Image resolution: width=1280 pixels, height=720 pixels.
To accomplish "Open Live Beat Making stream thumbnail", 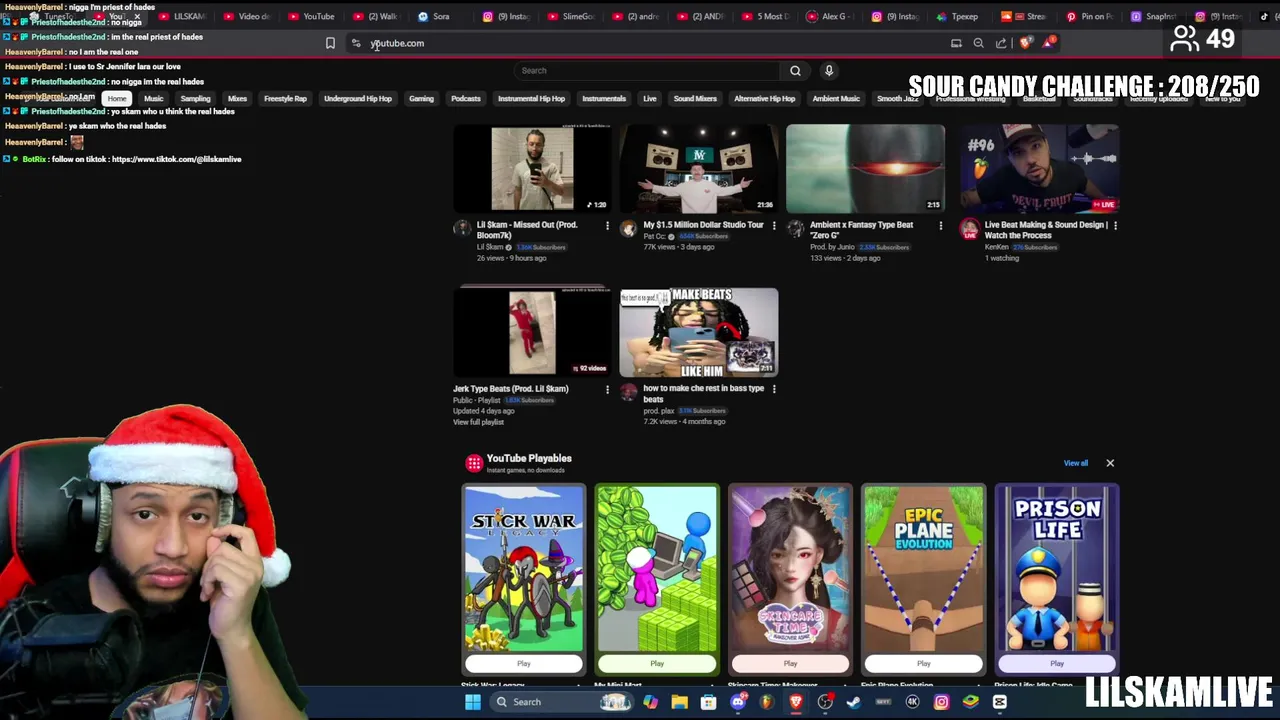I will pos(1040,168).
